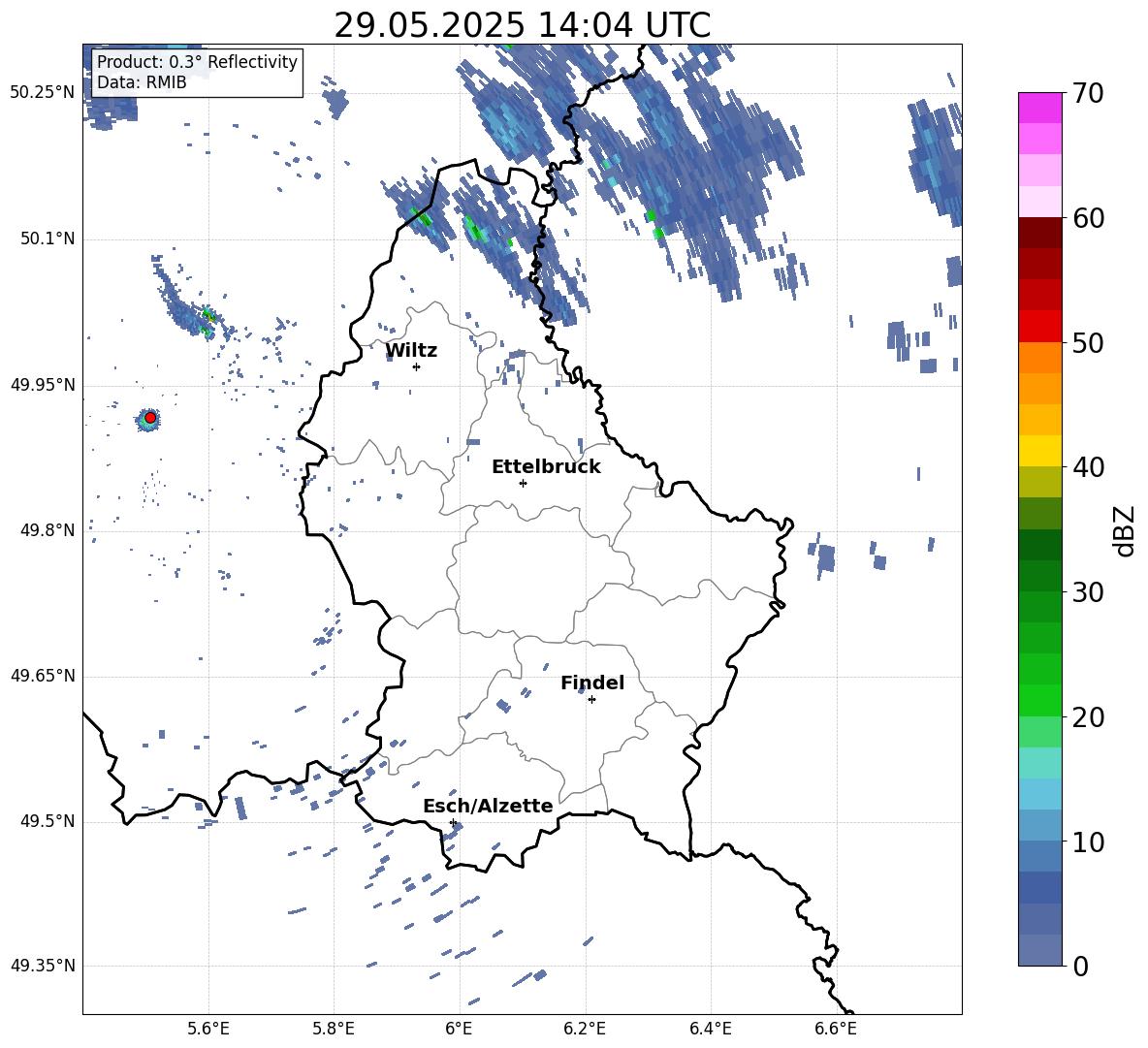Screen dimensions: 1148x1048
Task: Pick the light green swatch just below 20 dBZ
Action: click(1039, 731)
